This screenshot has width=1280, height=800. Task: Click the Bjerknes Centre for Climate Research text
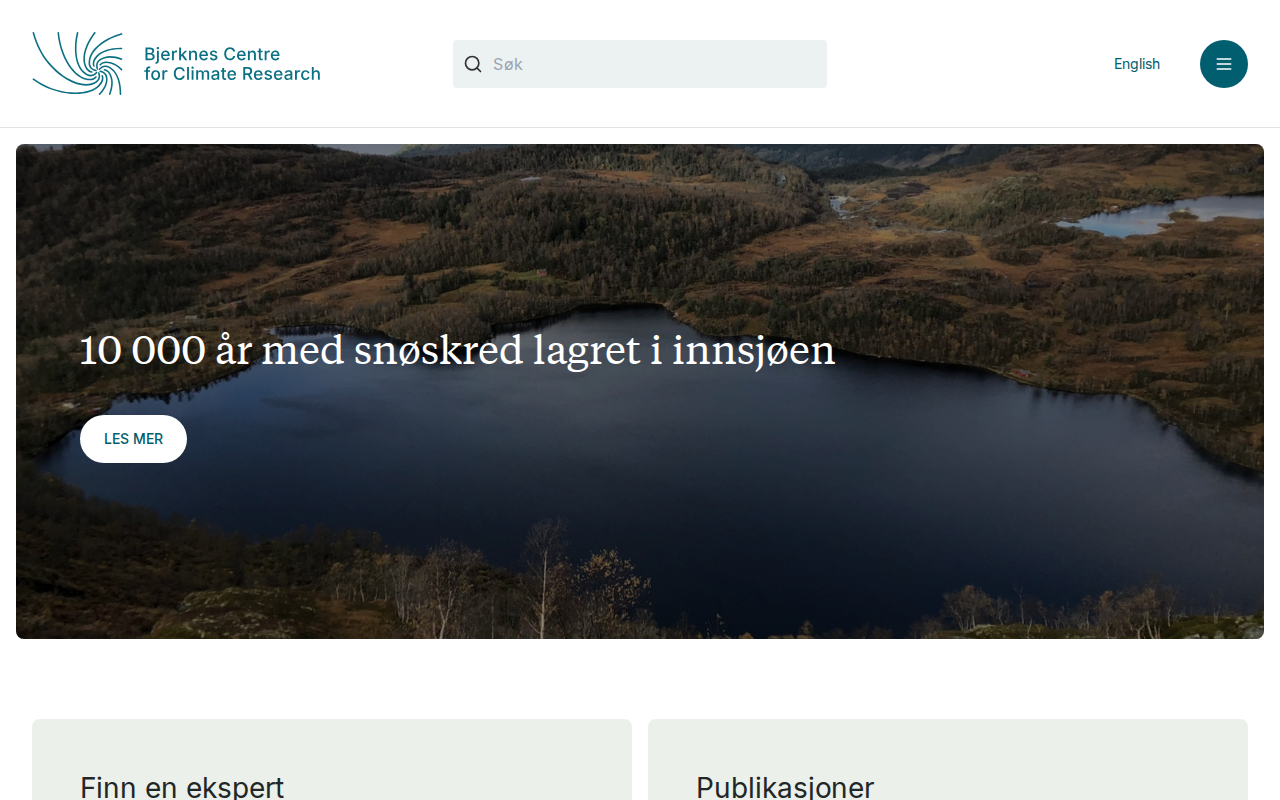tap(232, 64)
